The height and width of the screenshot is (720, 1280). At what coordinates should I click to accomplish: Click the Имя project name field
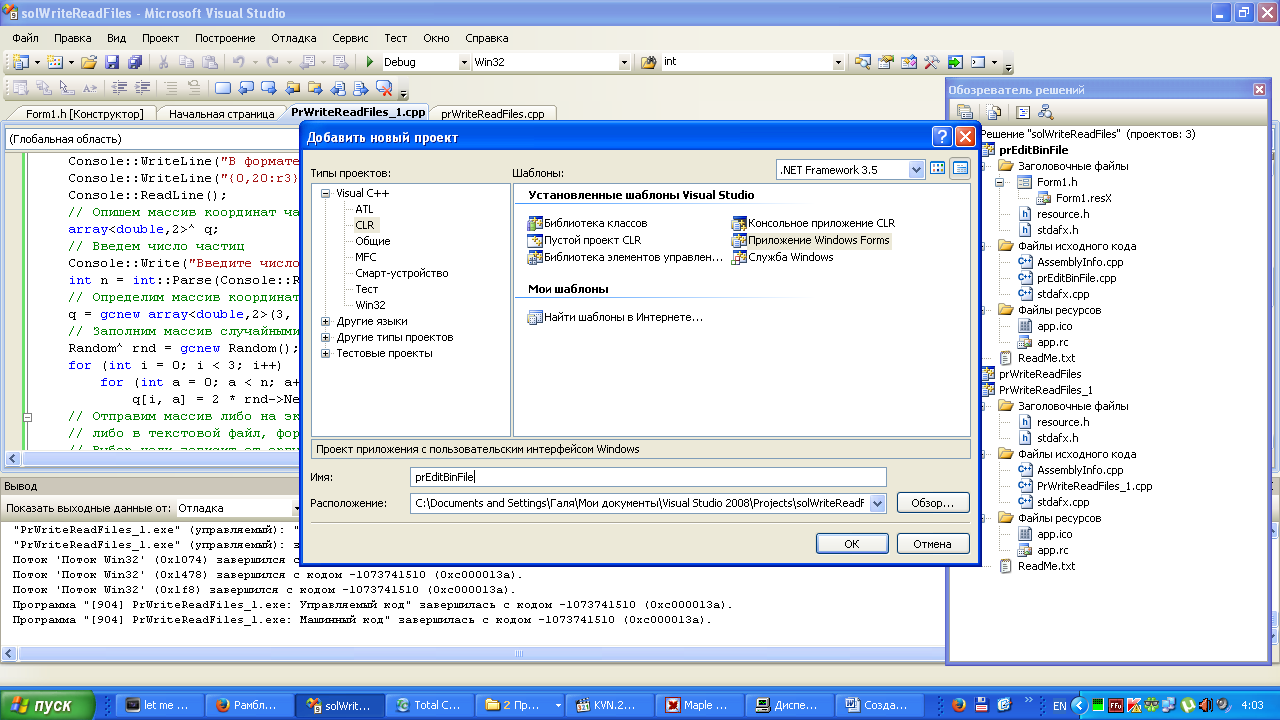coord(648,477)
